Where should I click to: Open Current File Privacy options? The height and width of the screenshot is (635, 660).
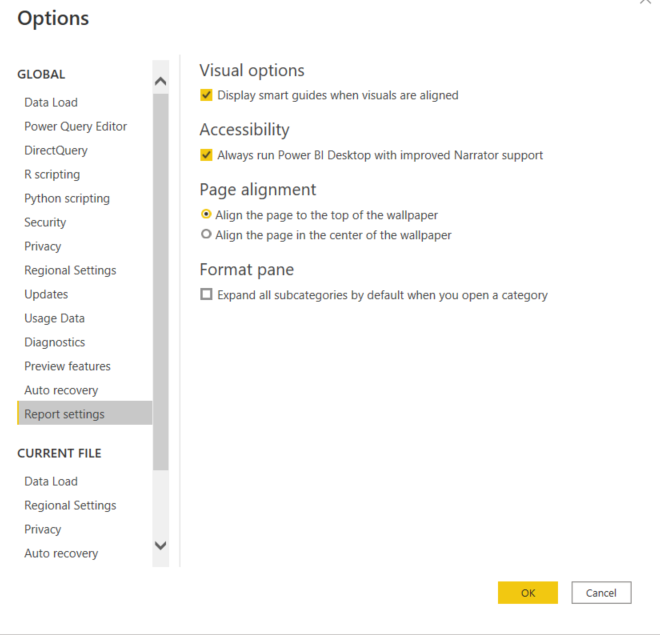coord(43,529)
